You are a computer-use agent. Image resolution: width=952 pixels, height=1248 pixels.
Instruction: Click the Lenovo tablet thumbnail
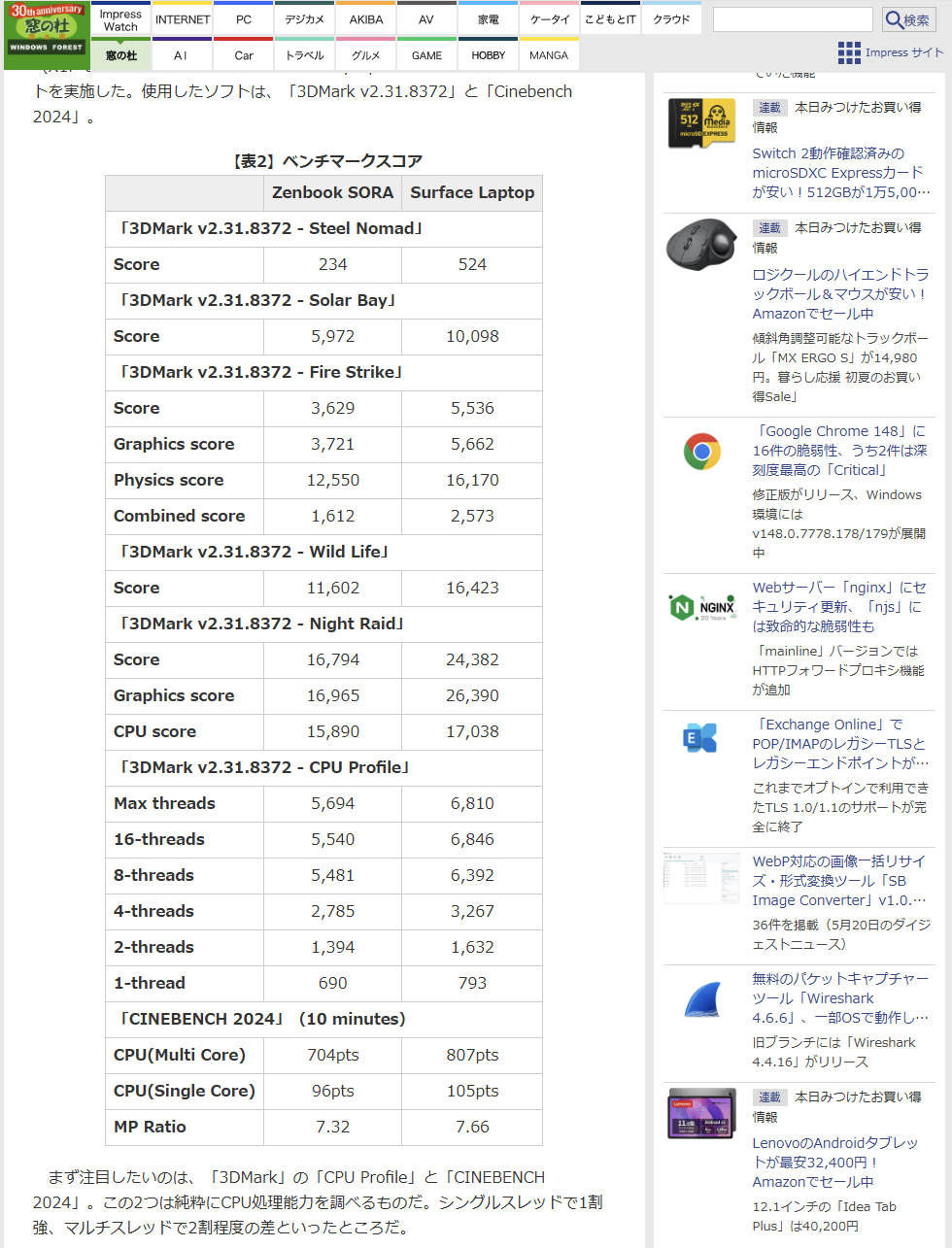click(702, 1114)
